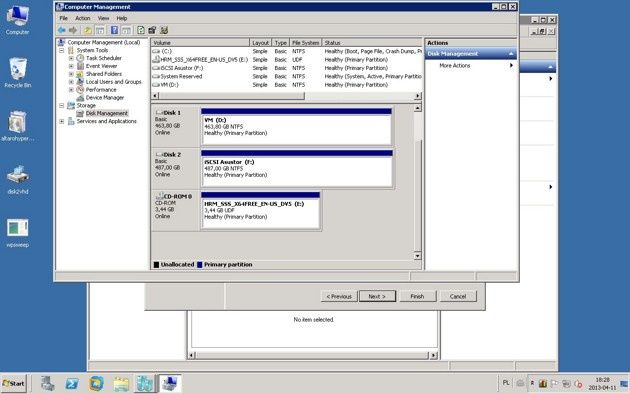Screen dimensions: 630x394
Task: Click the last toolbar icon after Properties
Action: click(x=164, y=30)
